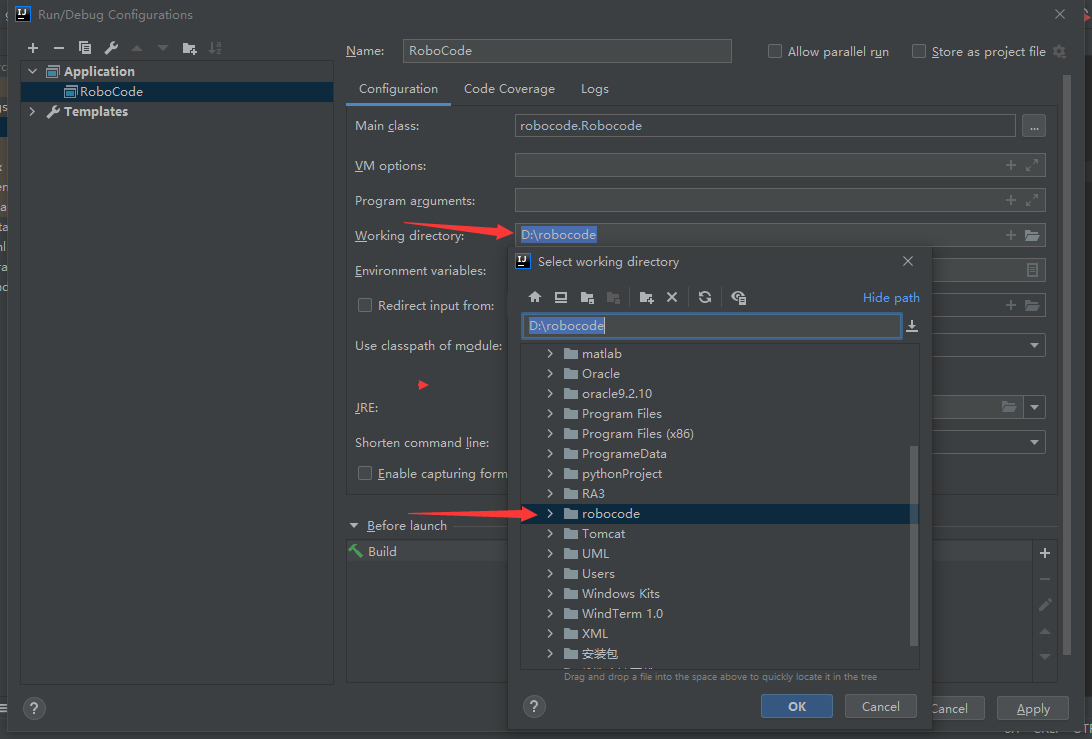The height and width of the screenshot is (739, 1092).
Task: Insert macro plus icon in Program arguments field
Action: pos(1011,200)
